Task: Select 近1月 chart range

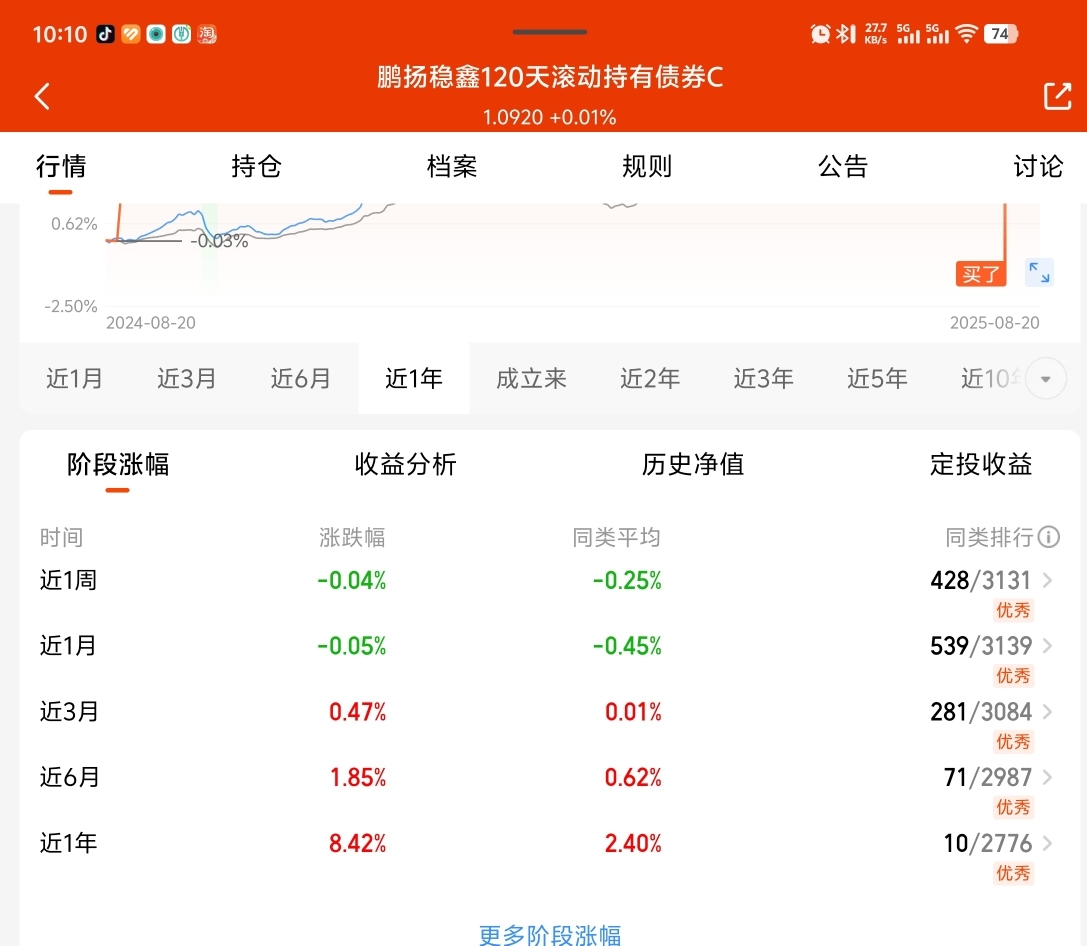Action: [x=75, y=378]
